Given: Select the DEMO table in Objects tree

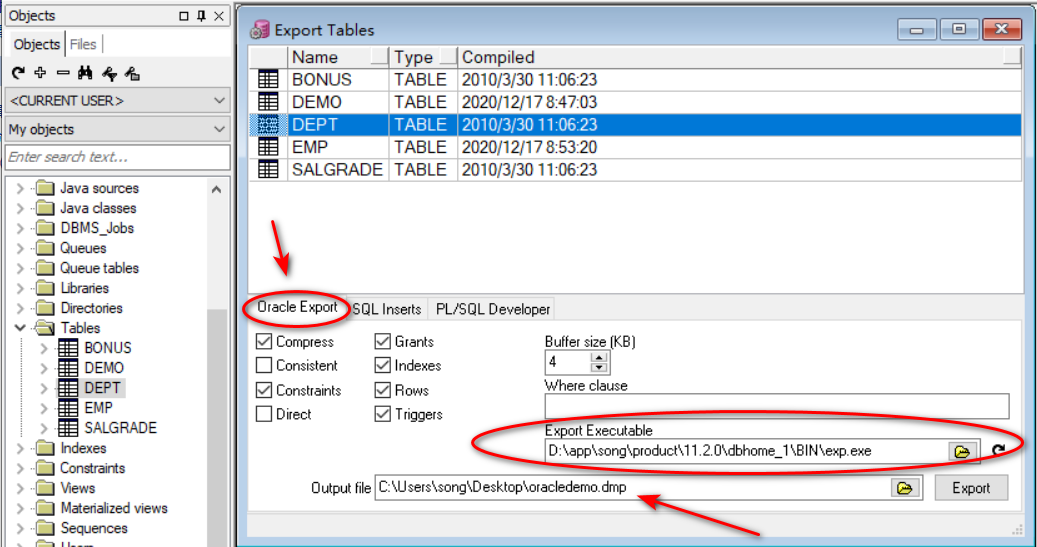Looking at the screenshot, I should click(x=104, y=368).
